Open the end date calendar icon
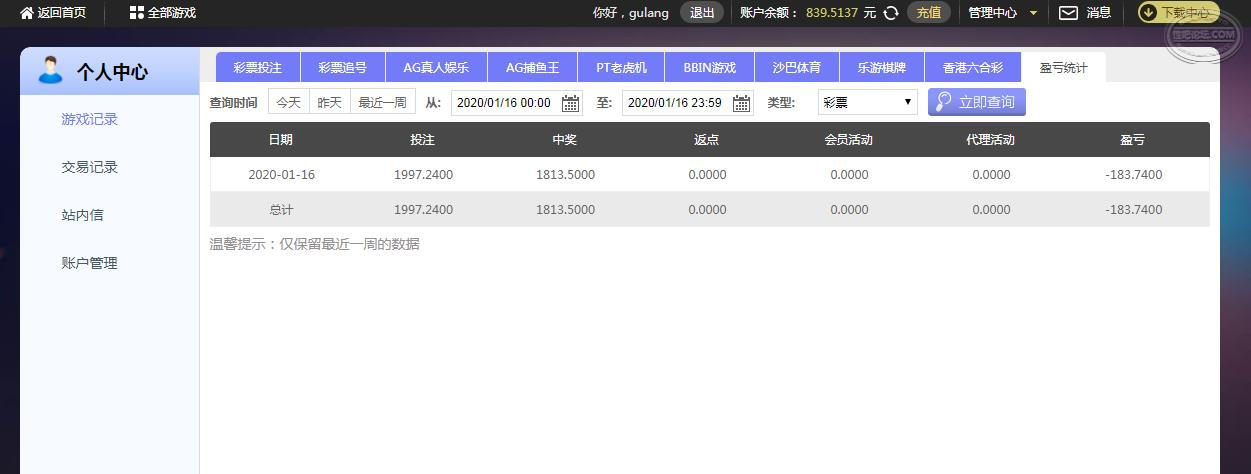 742,103
